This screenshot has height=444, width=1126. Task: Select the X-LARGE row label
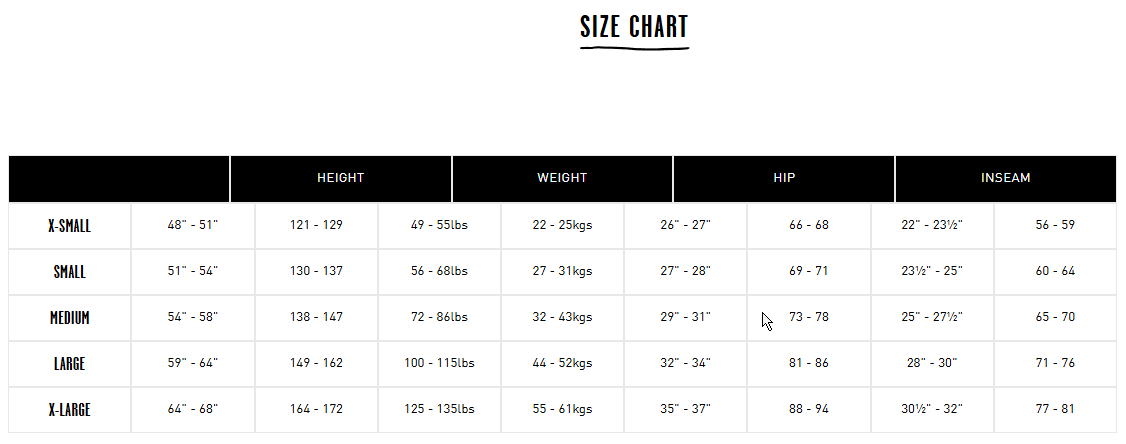tap(70, 410)
